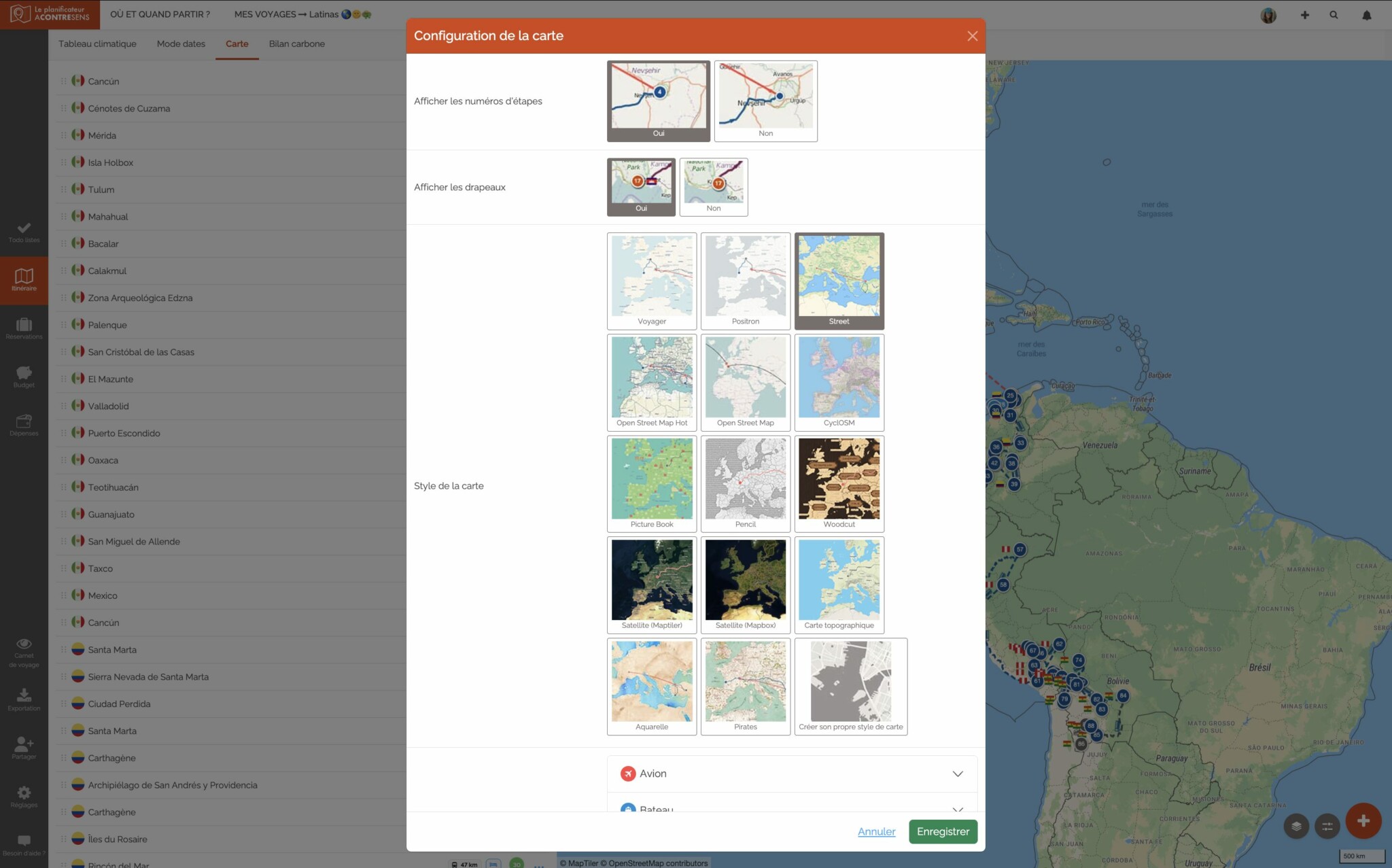Click the drag handle beside Cancún first row
Image resolution: width=1392 pixels, height=868 pixels.
pos(63,81)
